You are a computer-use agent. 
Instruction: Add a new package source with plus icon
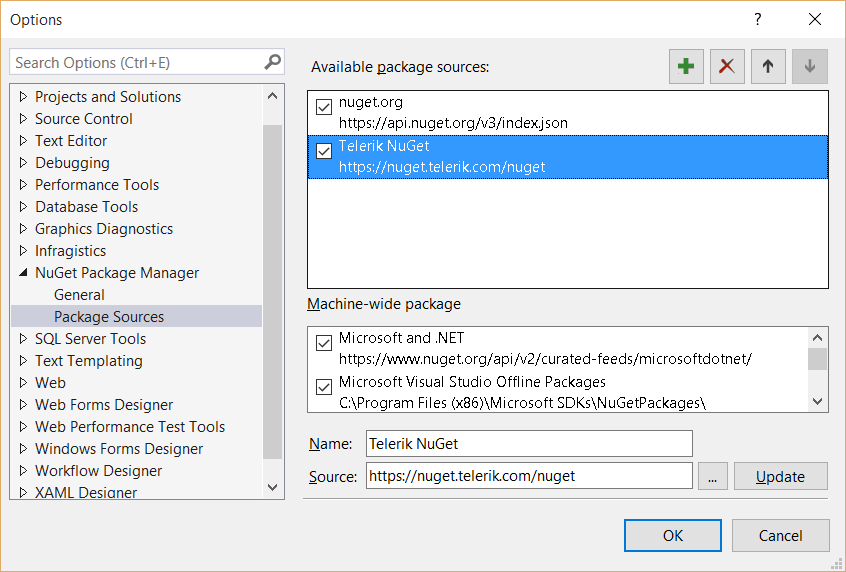point(686,66)
